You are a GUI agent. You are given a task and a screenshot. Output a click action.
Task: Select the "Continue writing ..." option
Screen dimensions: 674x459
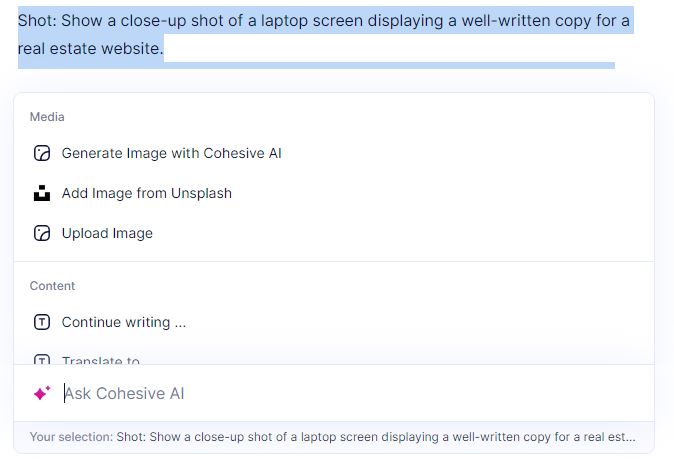point(124,322)
